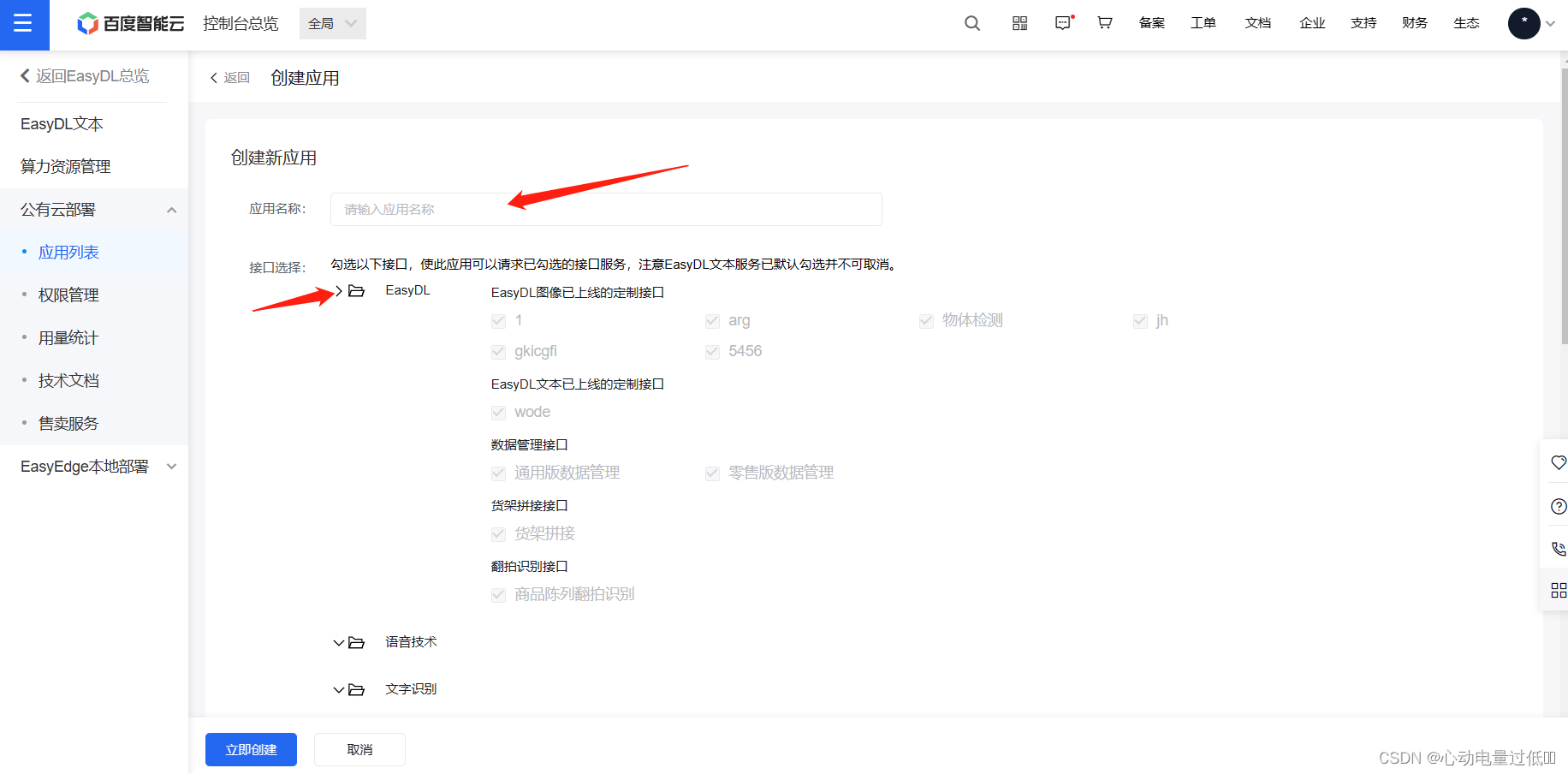Open the hamburger main menu
This screenshot has width=1568, height=774.
click(24, 24)
